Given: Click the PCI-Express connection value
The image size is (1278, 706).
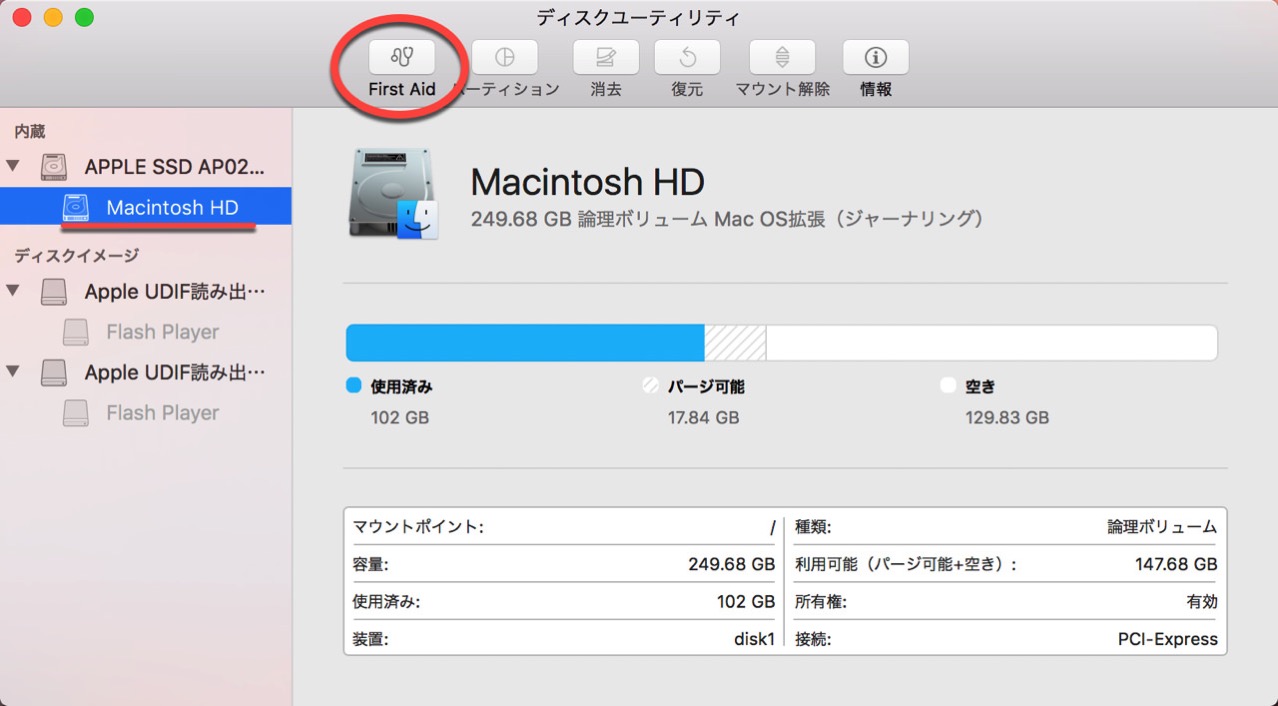Looking at the screenshot, I should tap(1168, 639).
